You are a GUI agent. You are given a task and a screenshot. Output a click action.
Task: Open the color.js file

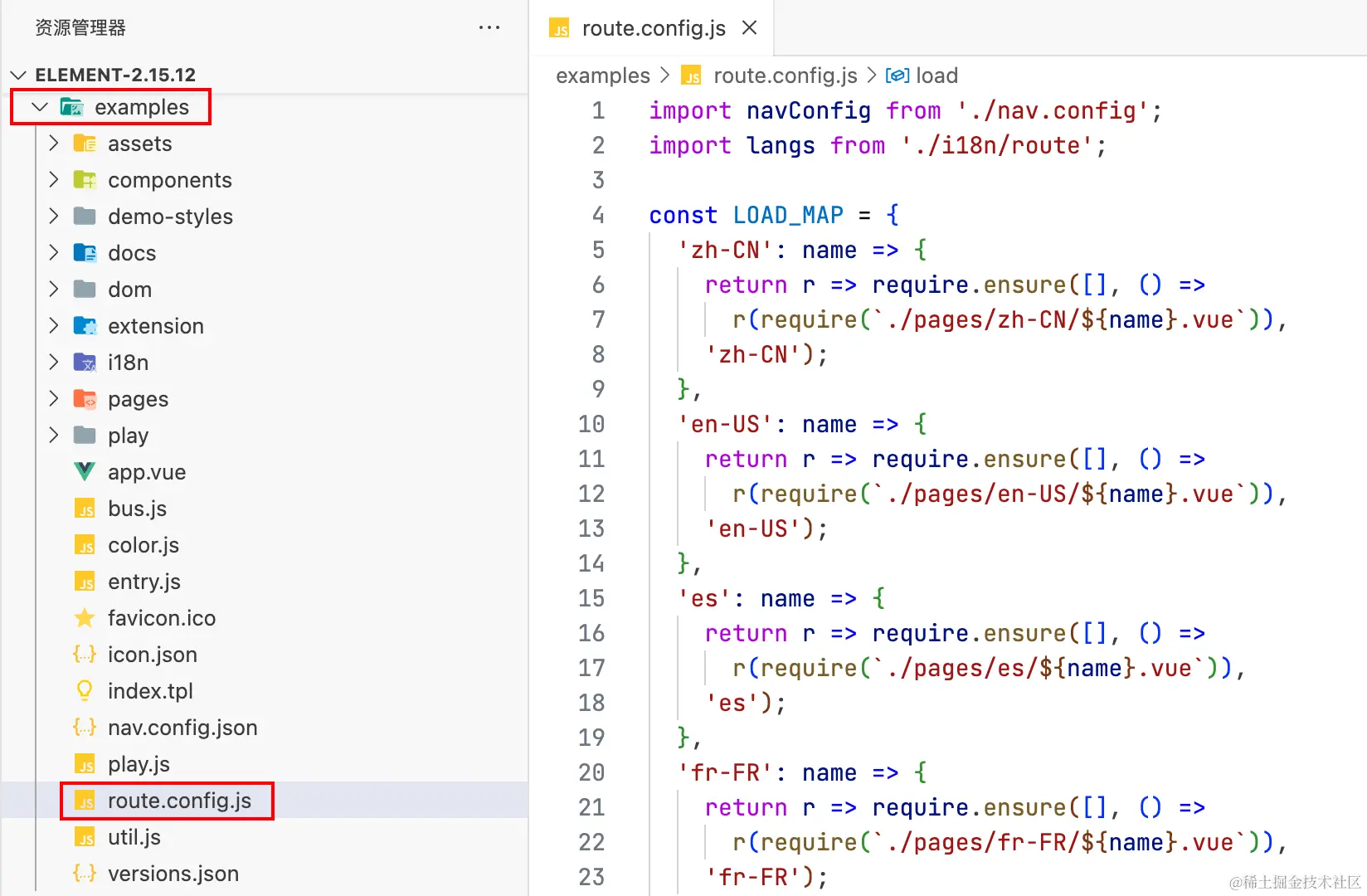click(144, 545)
